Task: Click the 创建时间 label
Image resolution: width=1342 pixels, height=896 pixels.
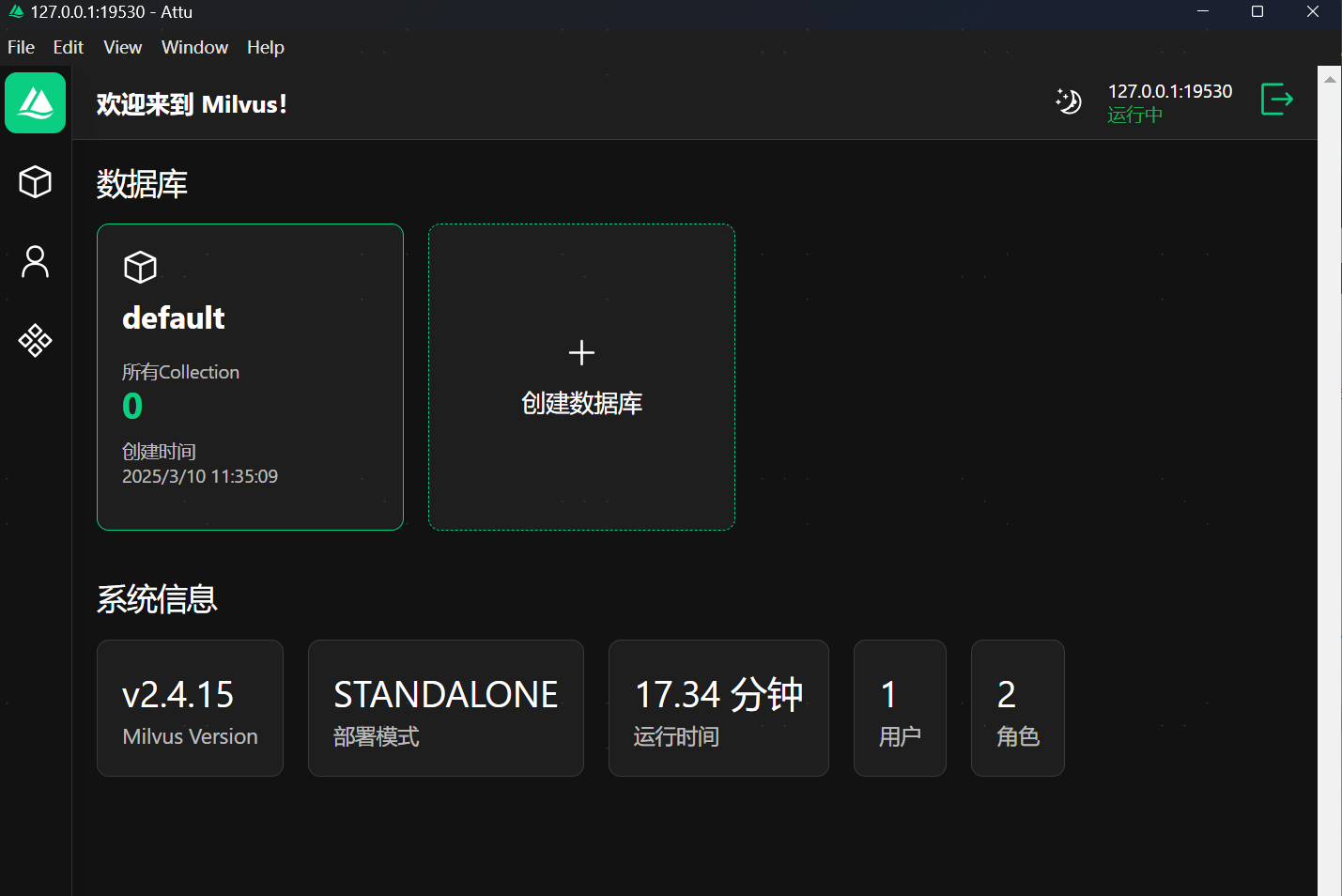Action: pyautogui.click(x=159, y=452)
